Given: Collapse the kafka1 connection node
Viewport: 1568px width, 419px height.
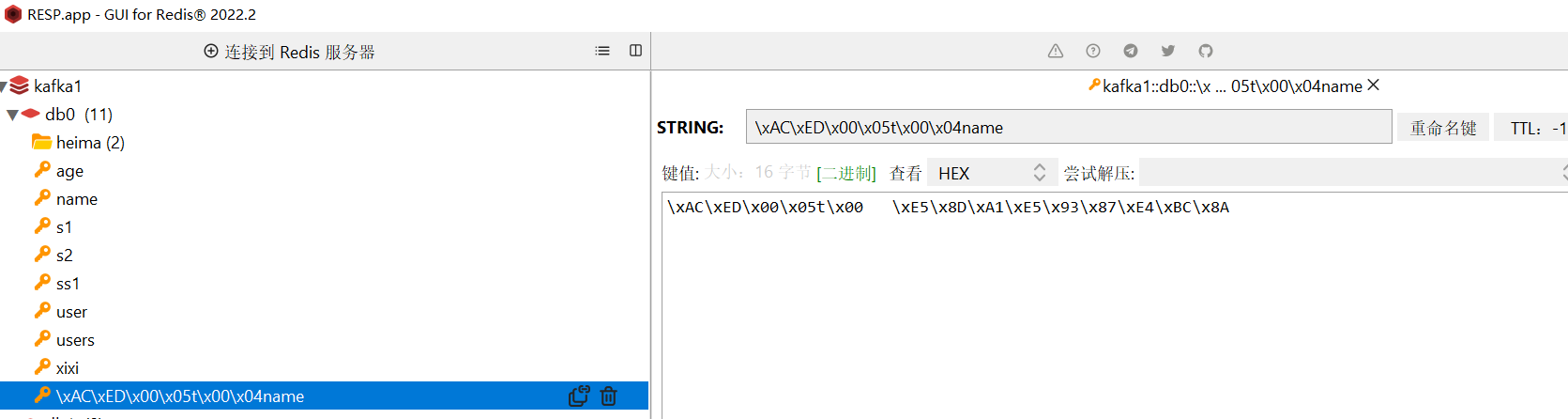Looking at the screenshot, I should (x=4, y=86).
